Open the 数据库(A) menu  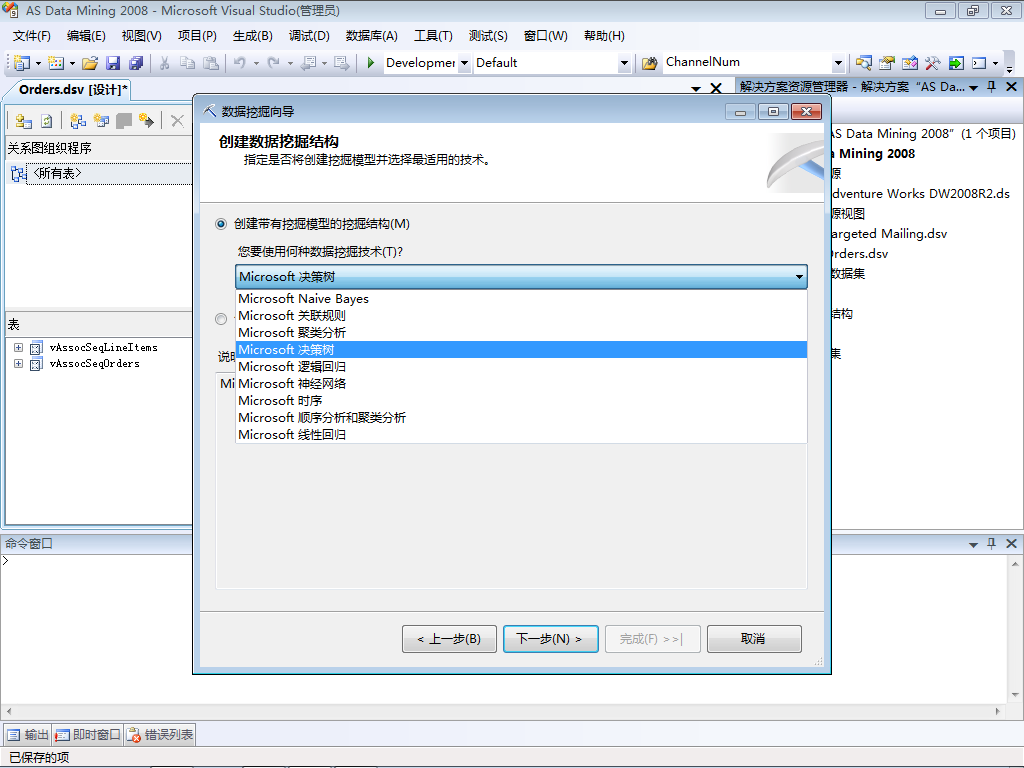pyautogui.click(x=372, y=36)
